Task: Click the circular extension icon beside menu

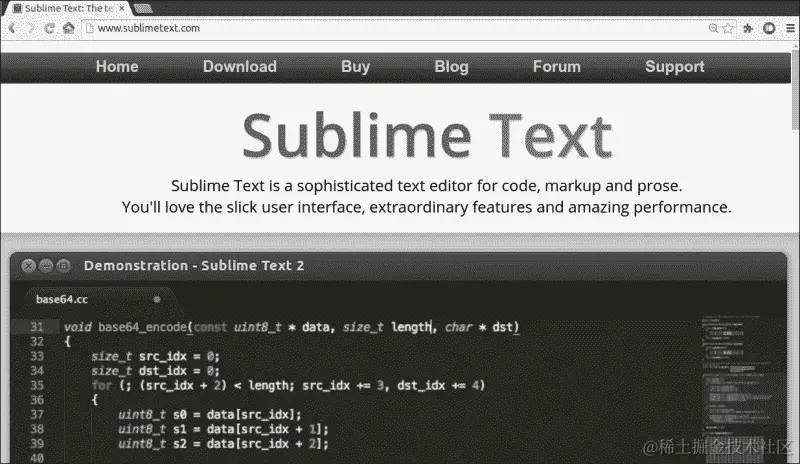Action: click(769, 28)
